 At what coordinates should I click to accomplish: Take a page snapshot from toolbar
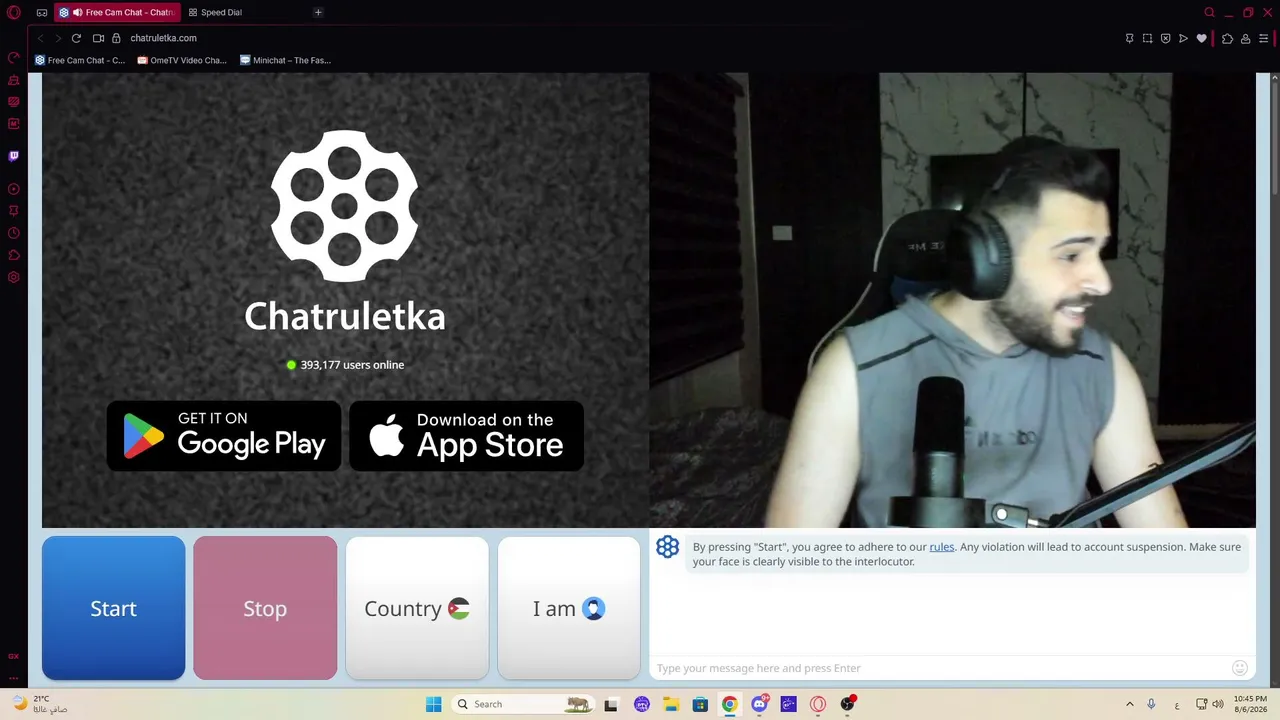tap(1147, 38)
